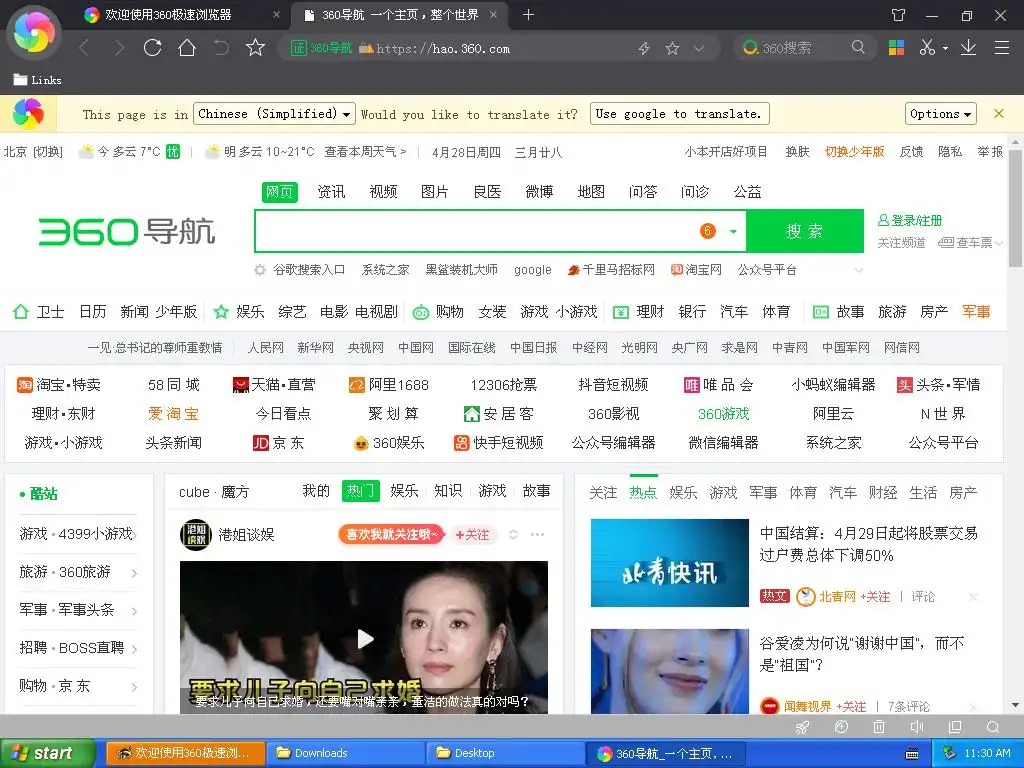
Task: Click the green 搜索 button
Action: click(x=805, y=231)
